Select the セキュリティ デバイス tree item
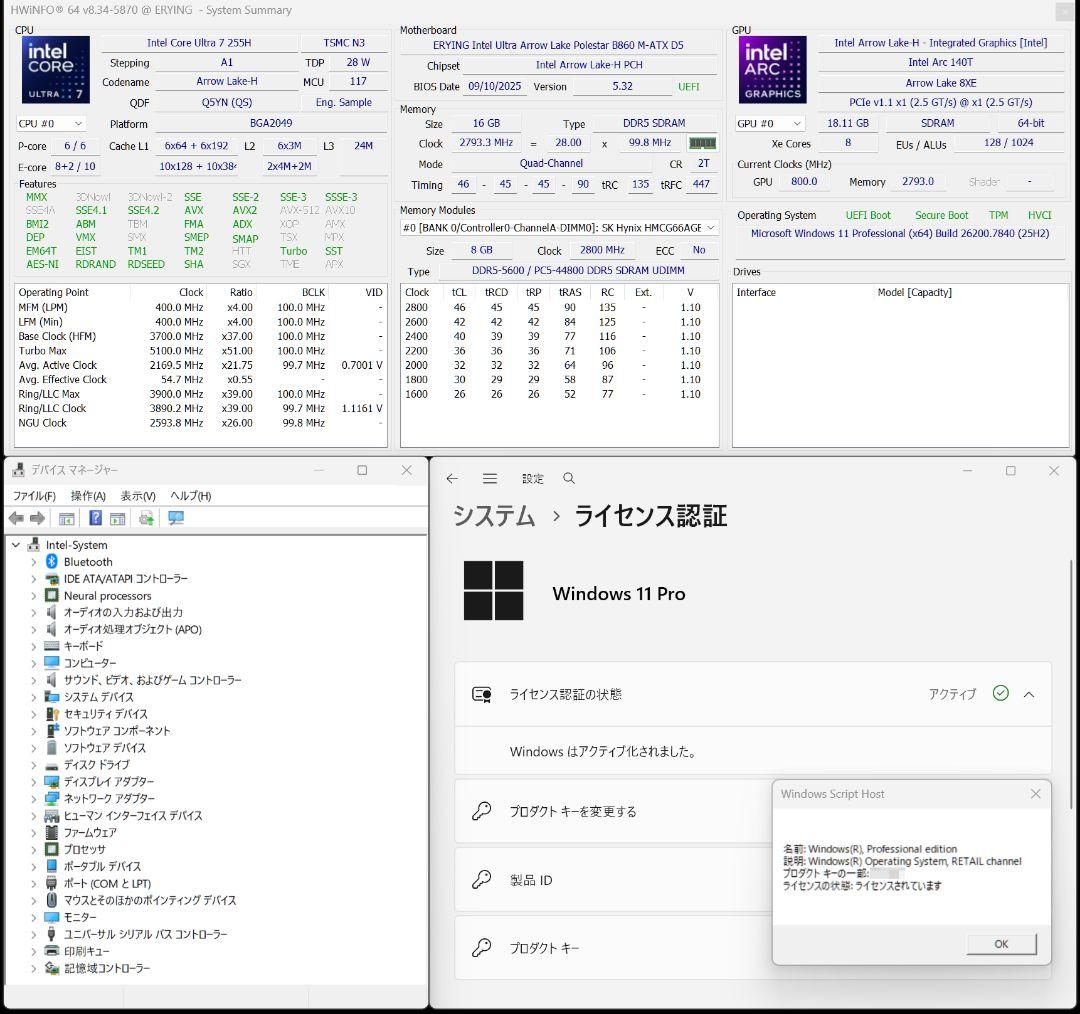This screenshot has width=1080, height=1014. [x=105, y=714]
